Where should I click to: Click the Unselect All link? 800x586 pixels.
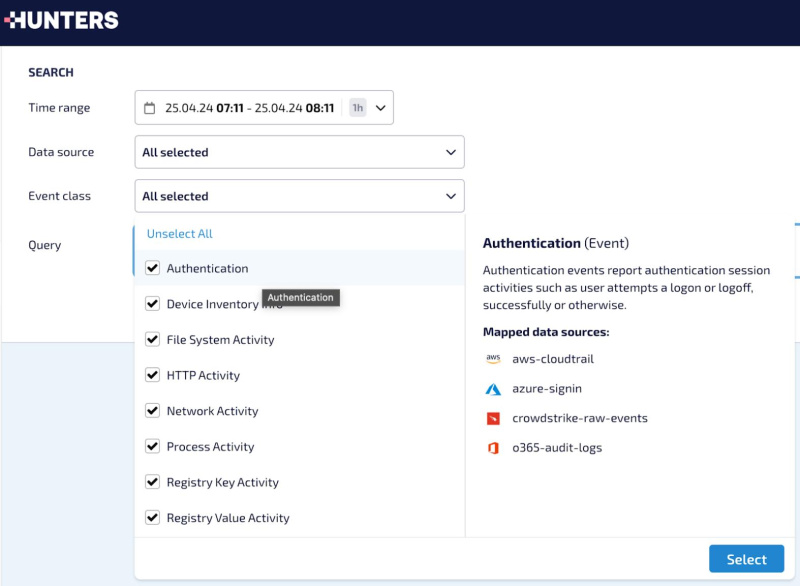180,234
